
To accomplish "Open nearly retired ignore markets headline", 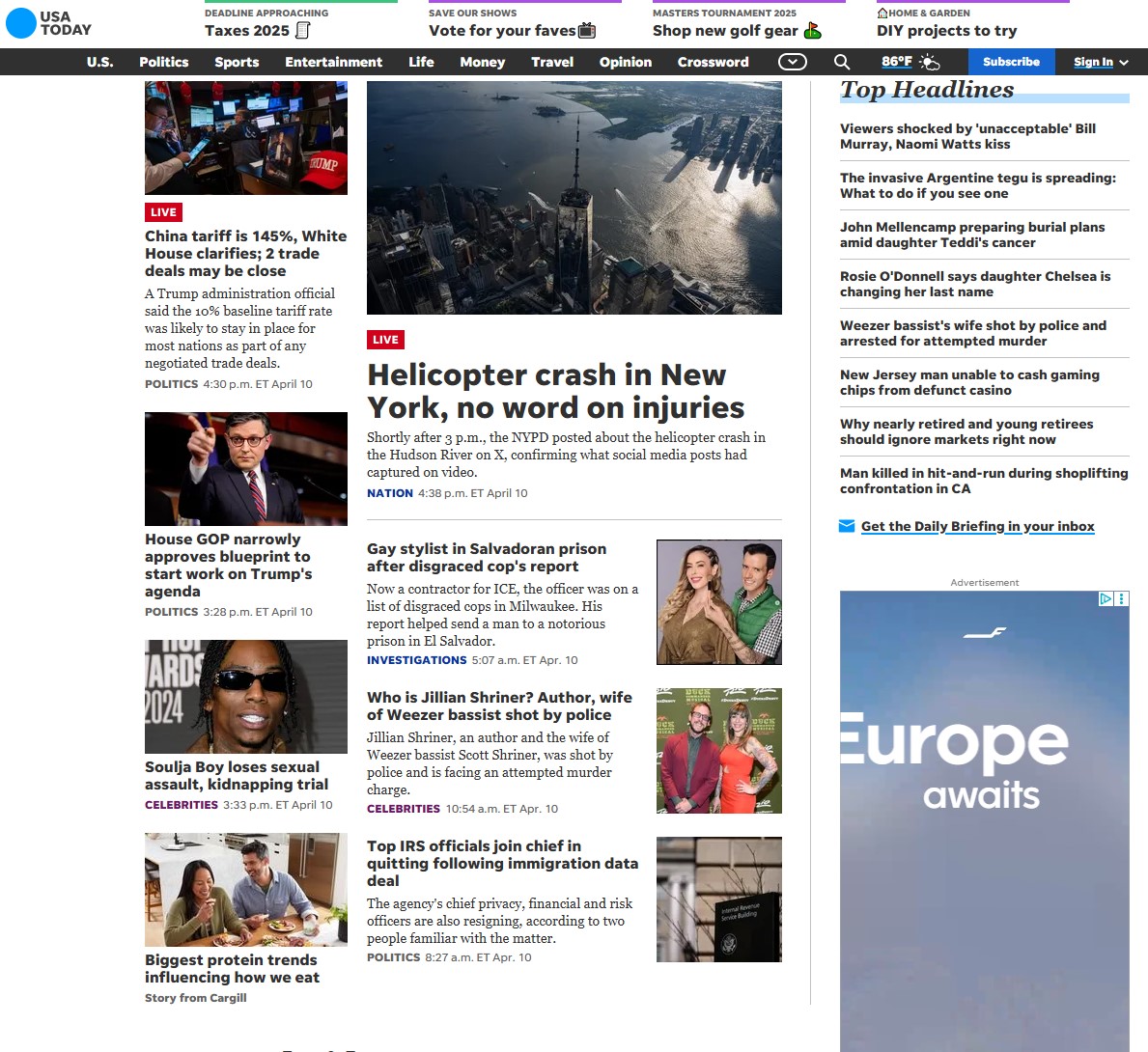I will pyautogui.click(x=966, y=431).
